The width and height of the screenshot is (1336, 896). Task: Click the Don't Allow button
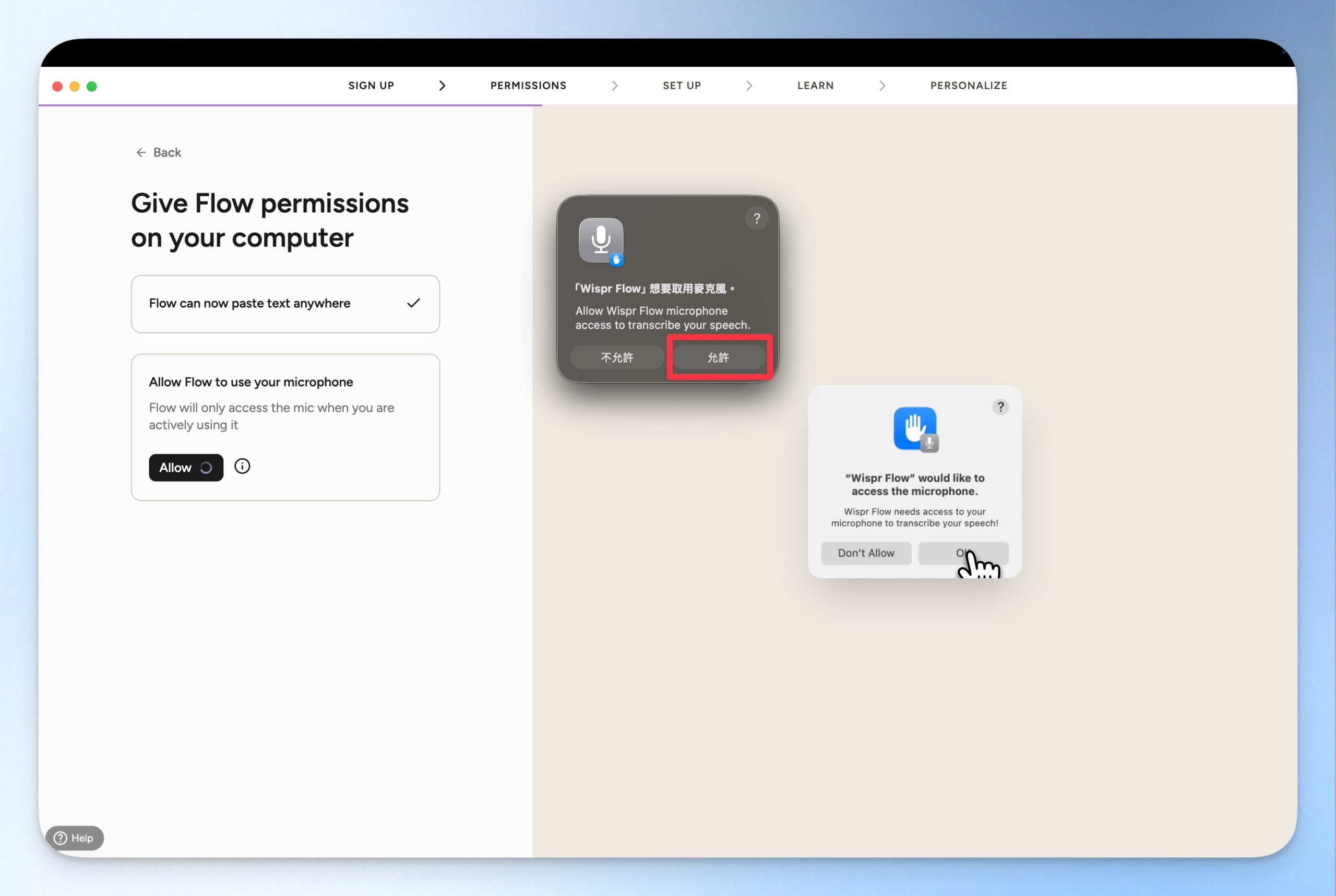[866, 553]
